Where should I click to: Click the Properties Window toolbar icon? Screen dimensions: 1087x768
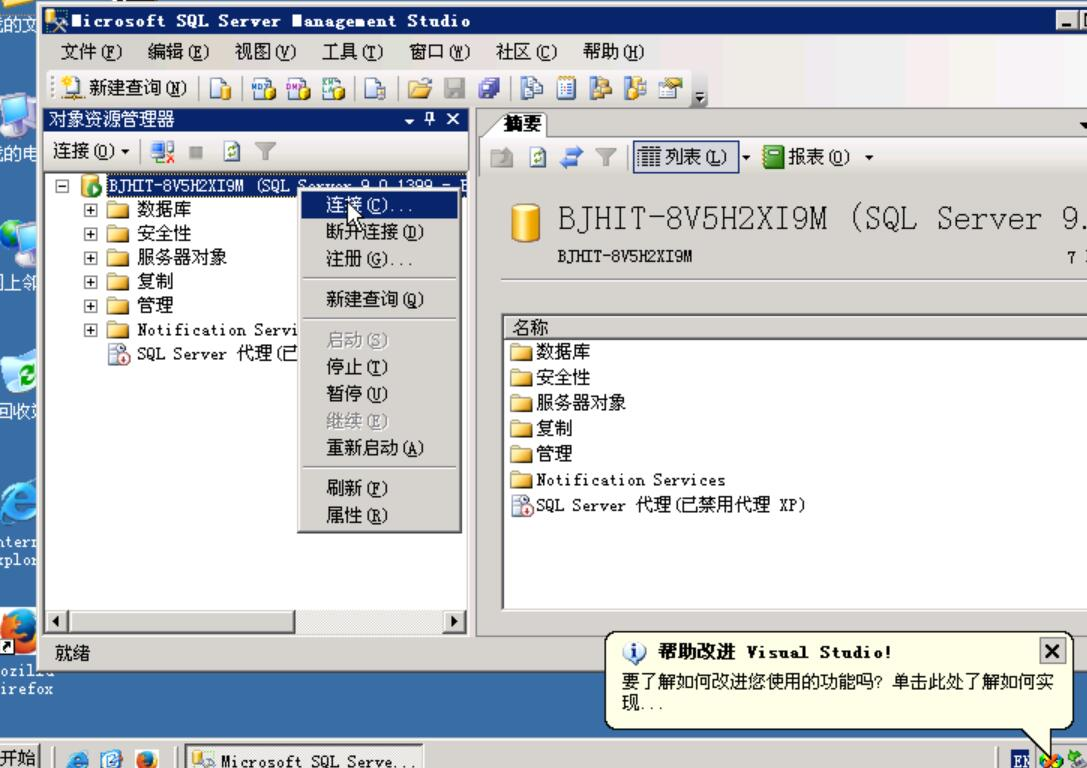click(670, 88)
